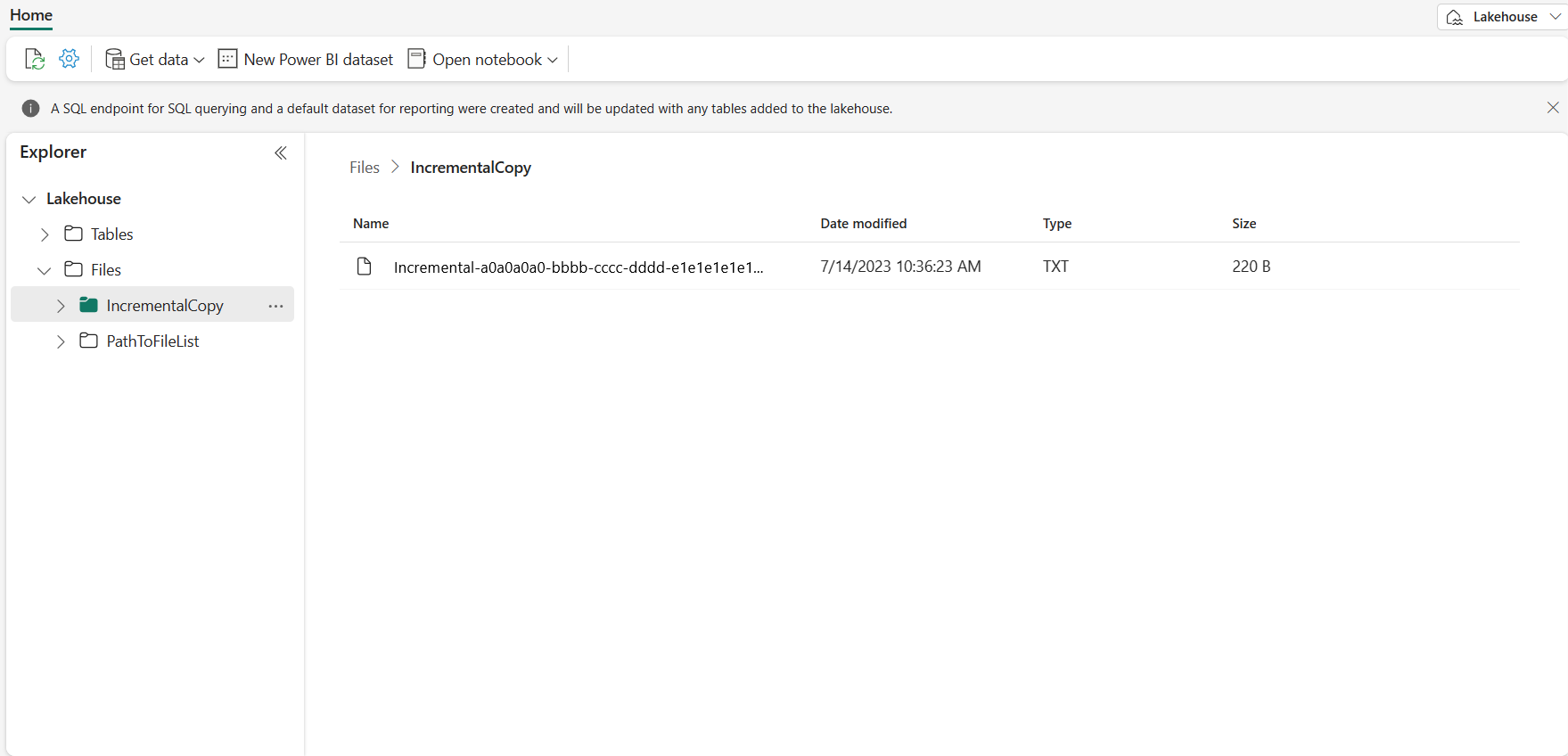Sort by Date modified column header

(x=863, y=224)
